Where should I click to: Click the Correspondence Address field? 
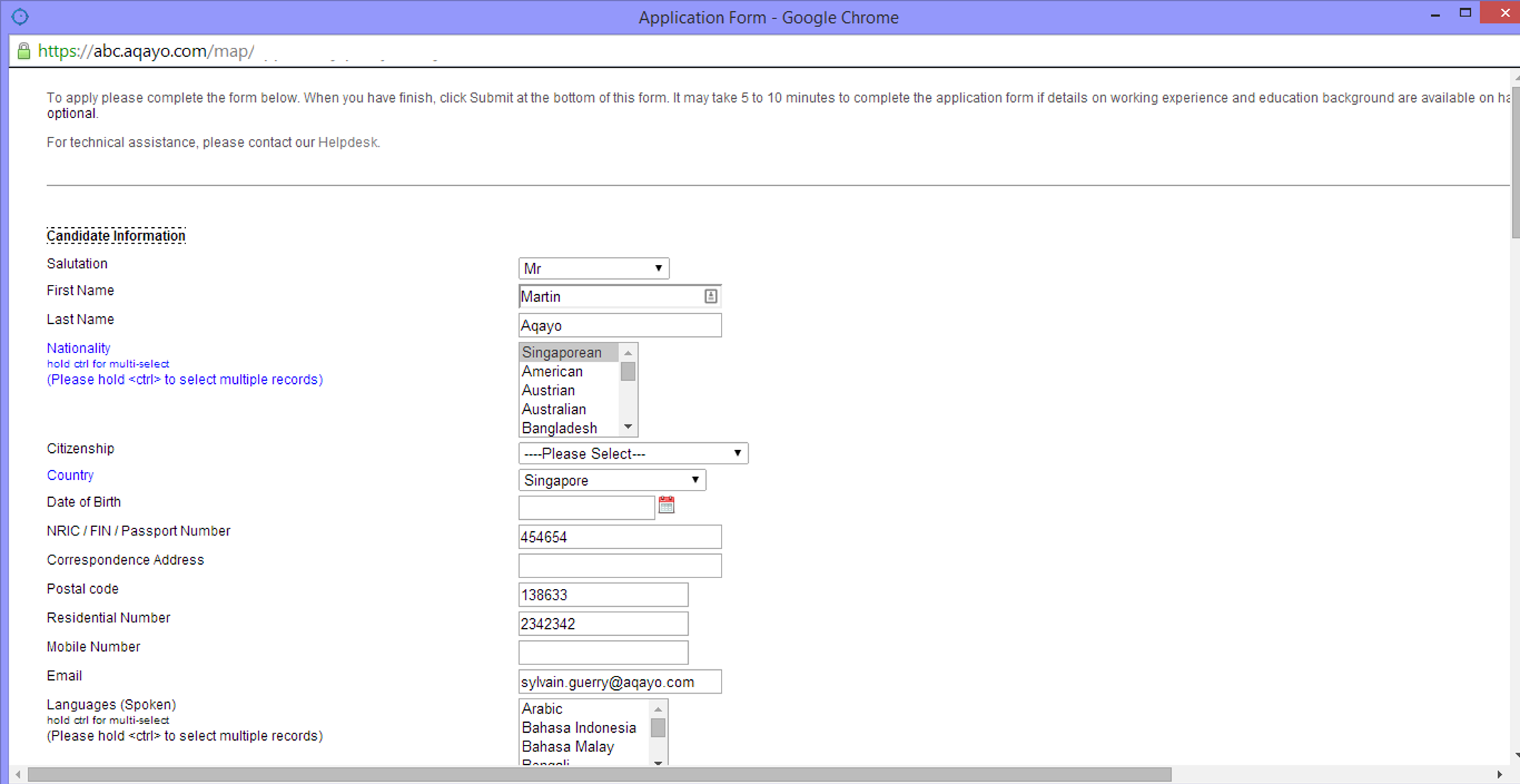coord(620,565)
